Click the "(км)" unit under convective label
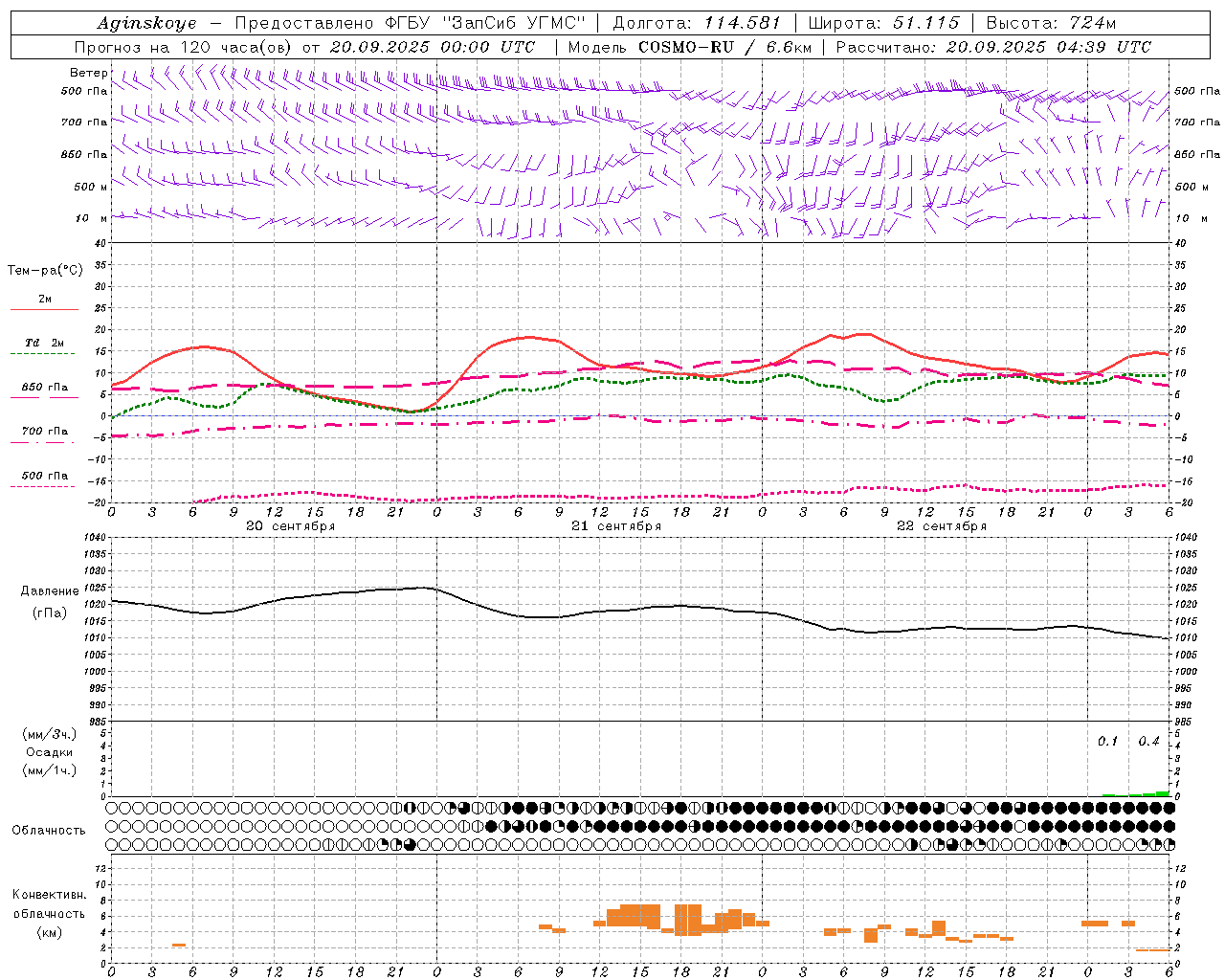The width and height of the screenshot is (1225, 980). click(x=50, y=932)
